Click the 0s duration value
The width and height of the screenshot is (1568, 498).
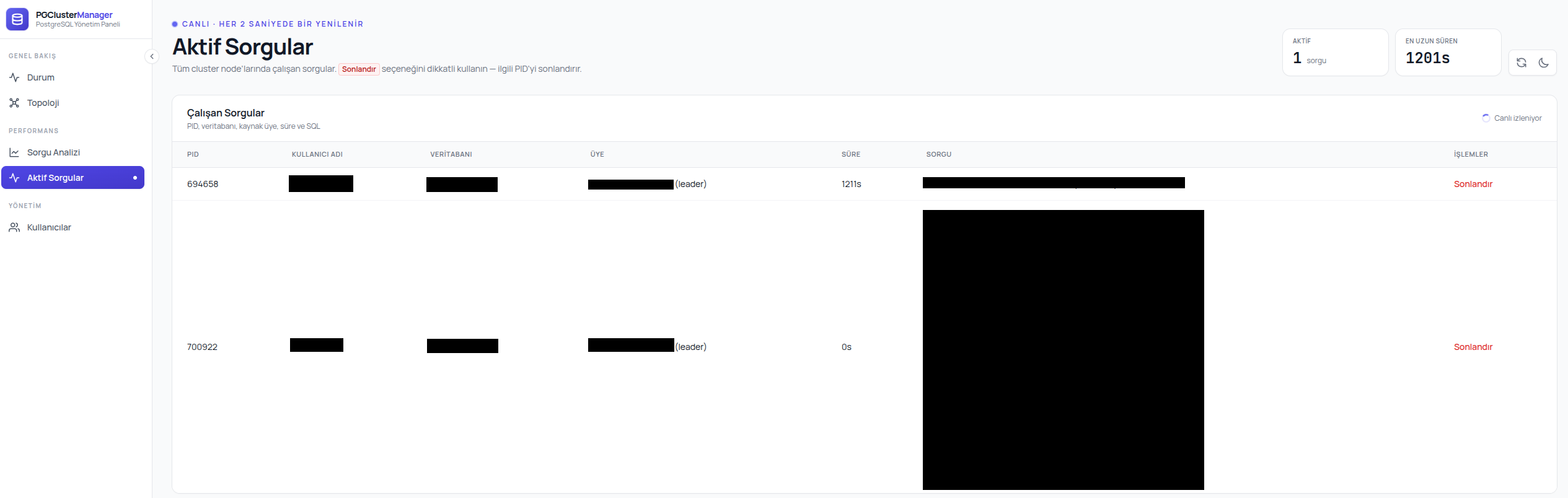pyautogui.click(x=847, y=347)
